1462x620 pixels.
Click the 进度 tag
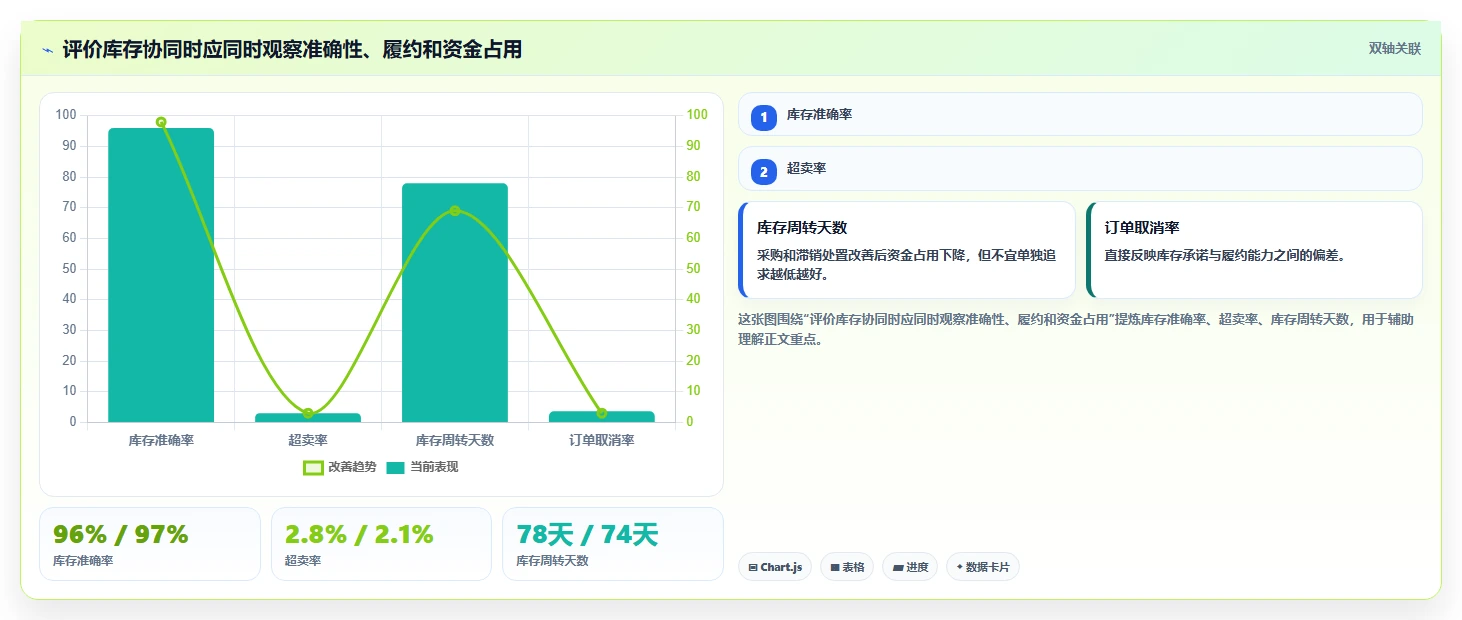[x=910, y=567]
